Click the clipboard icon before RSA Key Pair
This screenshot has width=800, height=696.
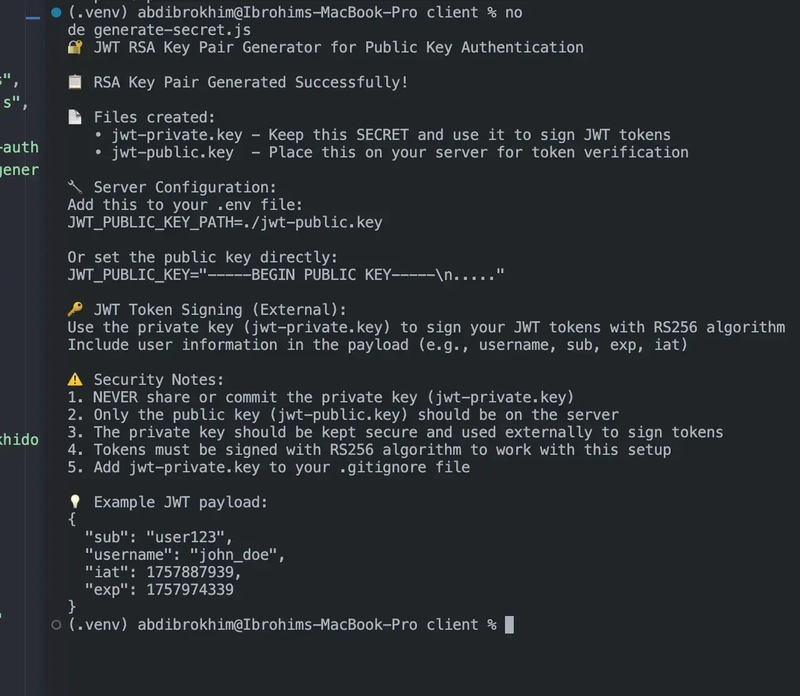point(75,82)
